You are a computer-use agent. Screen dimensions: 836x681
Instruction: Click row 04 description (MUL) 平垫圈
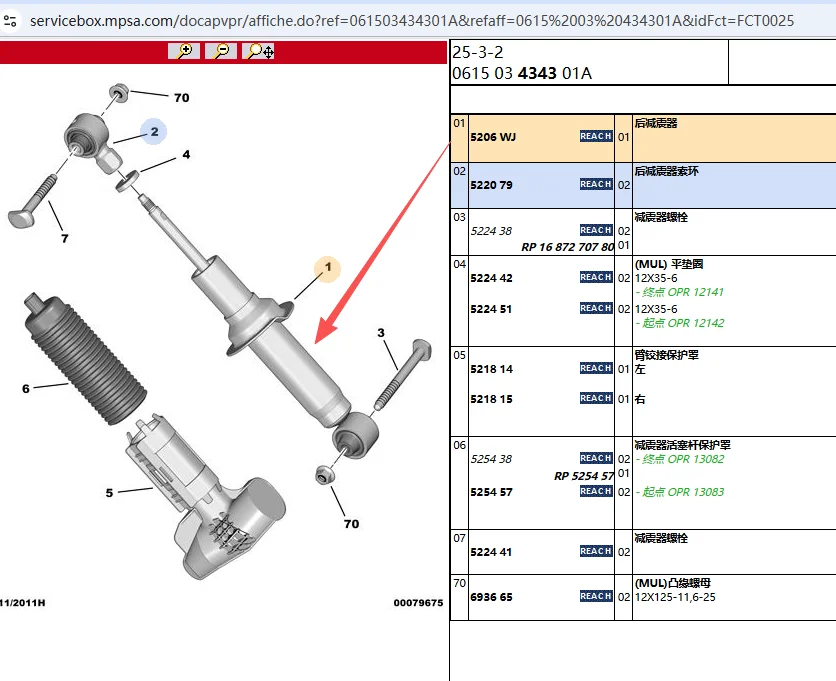pos(669,264)
